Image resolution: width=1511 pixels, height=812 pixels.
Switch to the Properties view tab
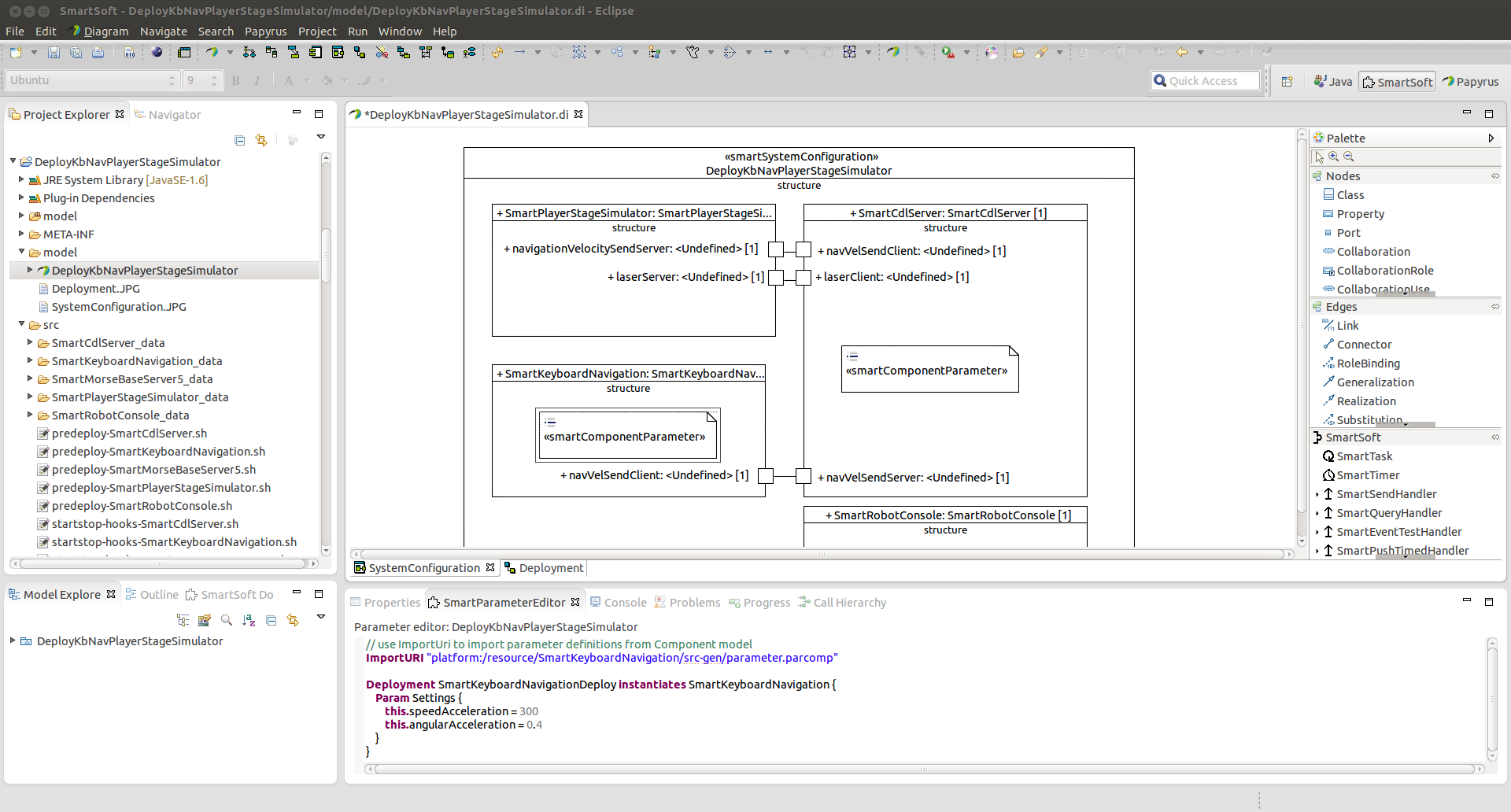386,603
